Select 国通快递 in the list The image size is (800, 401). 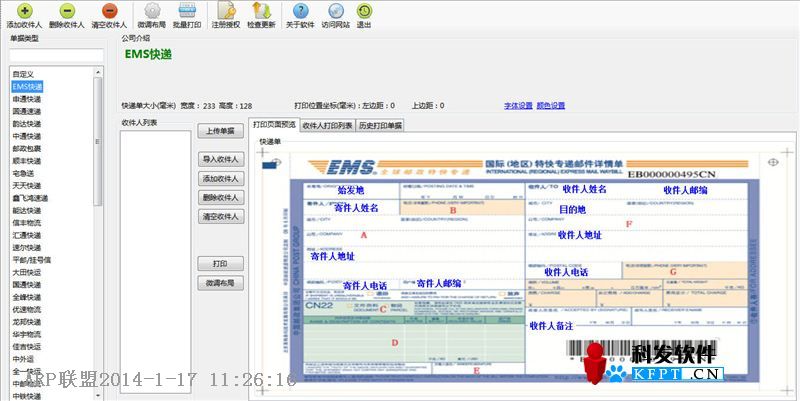[27, 285]
